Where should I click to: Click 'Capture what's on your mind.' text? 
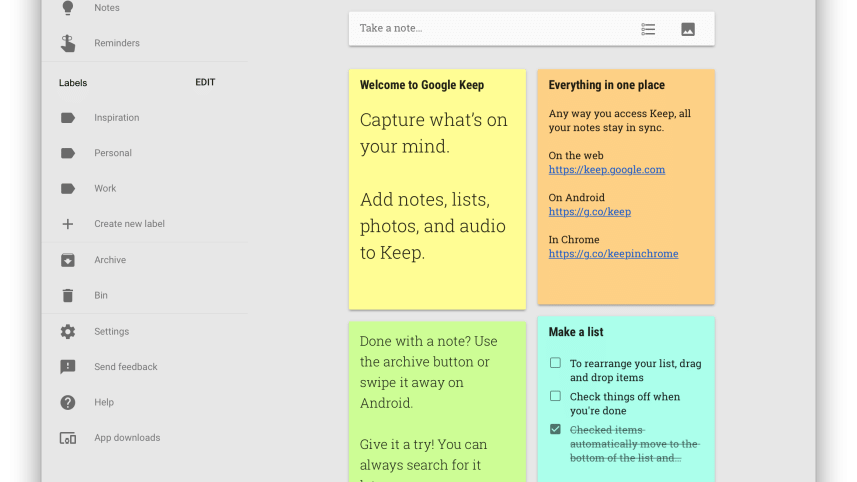coord(433,133)
